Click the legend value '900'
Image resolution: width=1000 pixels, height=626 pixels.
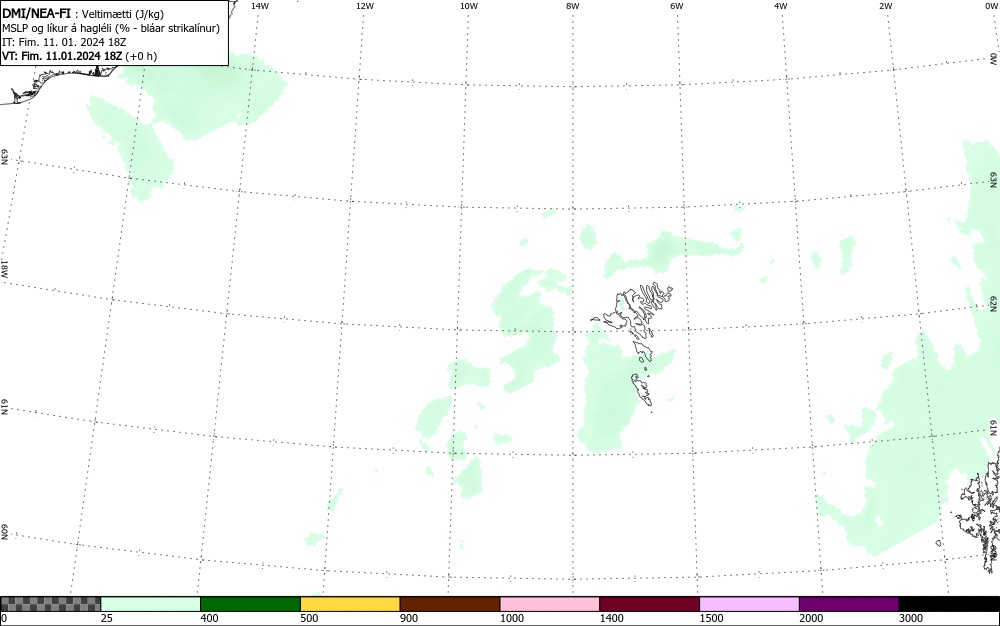tap(409, 618)
